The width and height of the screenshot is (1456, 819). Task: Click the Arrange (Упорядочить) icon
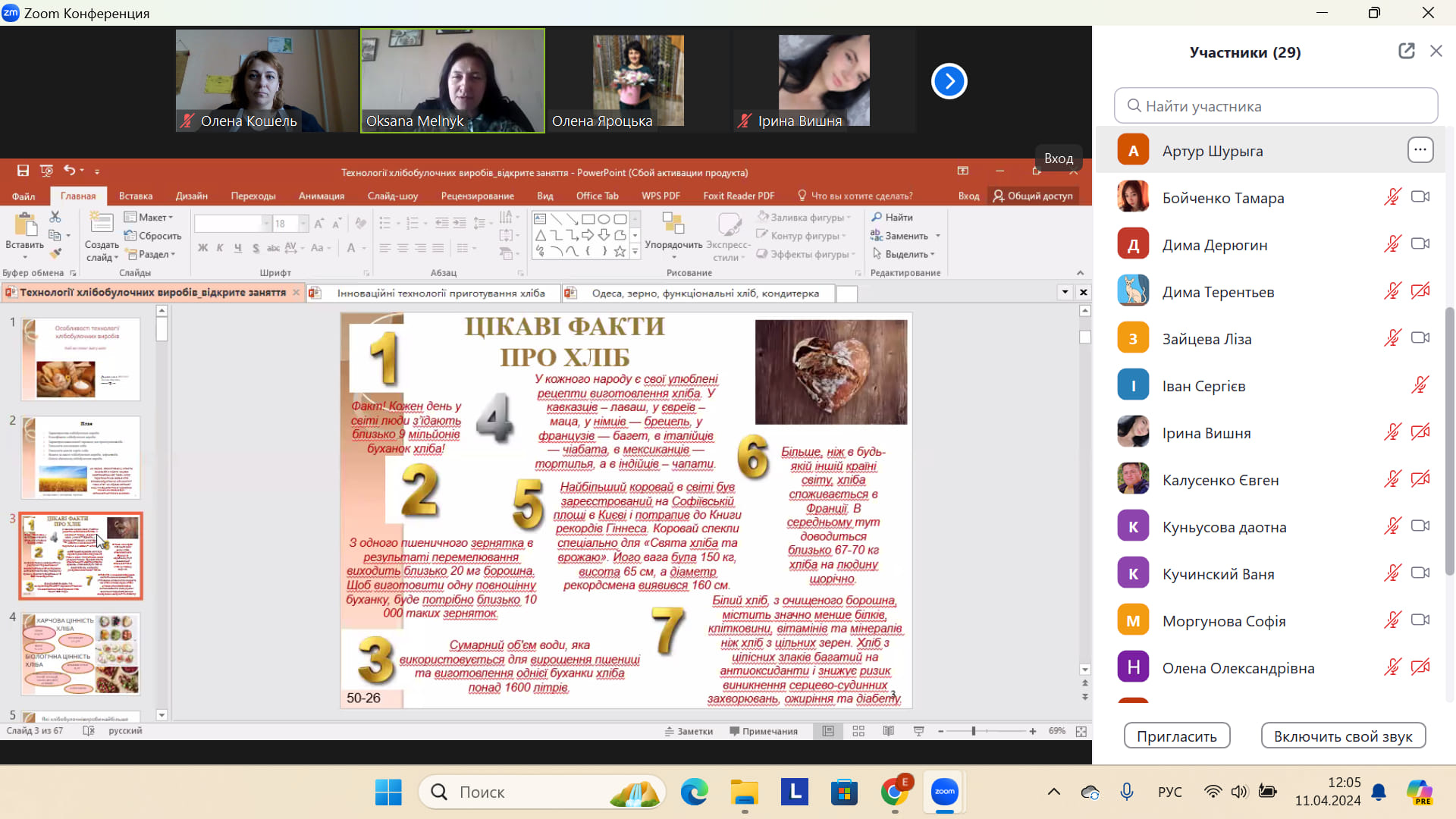pyautogui.click(x=673, y=224)
